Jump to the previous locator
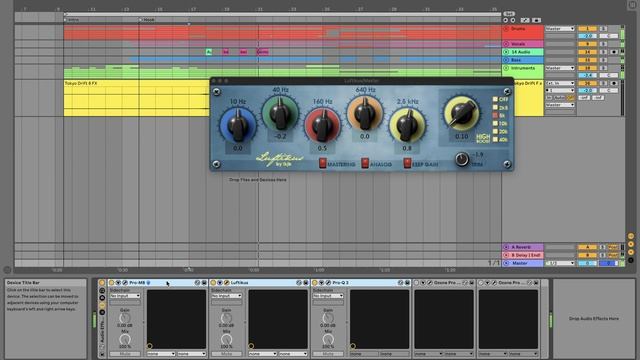Screen dimensions: 640x360 tap(506, 20)
